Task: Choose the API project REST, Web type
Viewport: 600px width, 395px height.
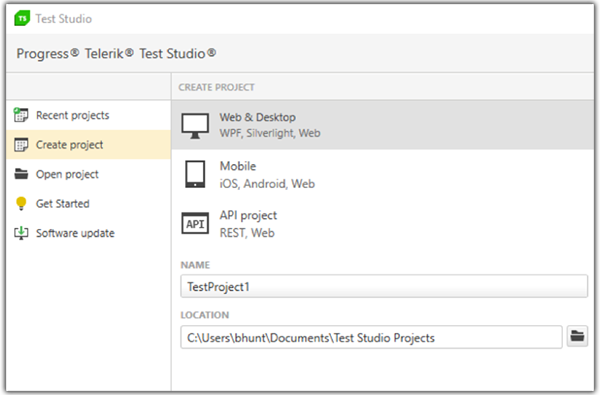Action: (x=383, y=224)
